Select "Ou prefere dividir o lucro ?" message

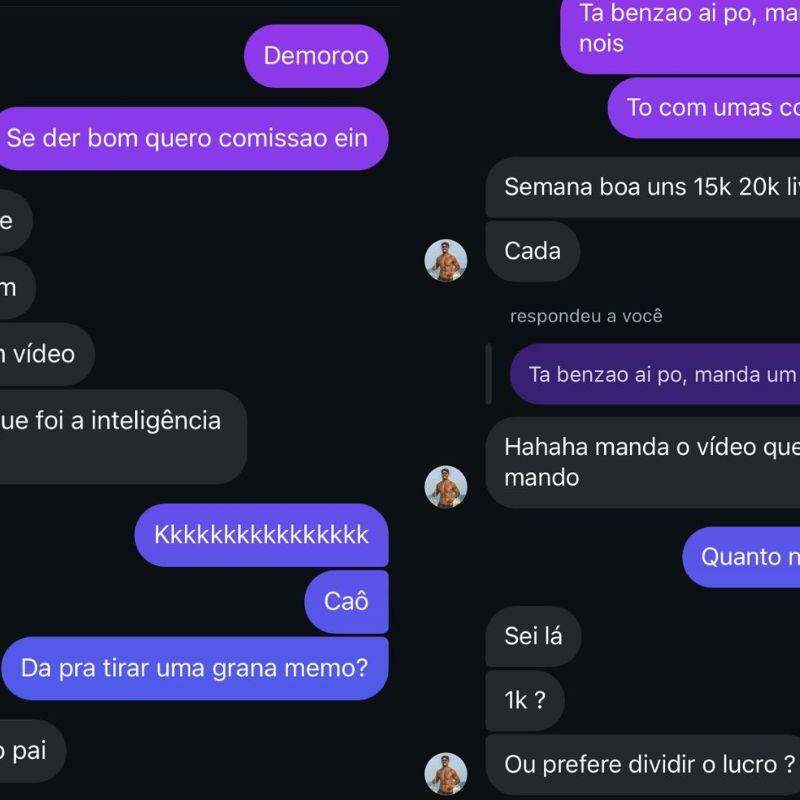(642, 765)
